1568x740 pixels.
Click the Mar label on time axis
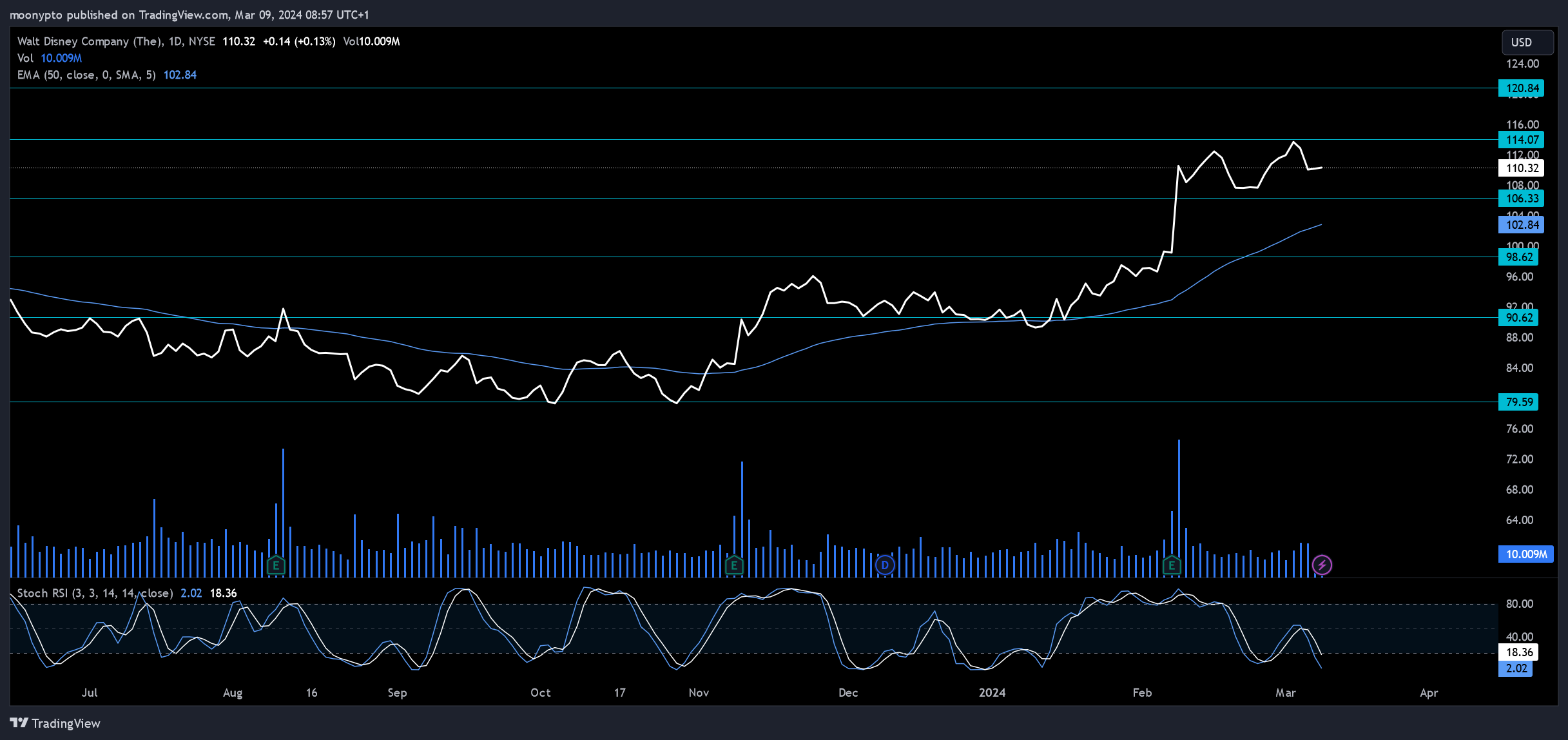pyautogui.click(x=1285, y=692)
